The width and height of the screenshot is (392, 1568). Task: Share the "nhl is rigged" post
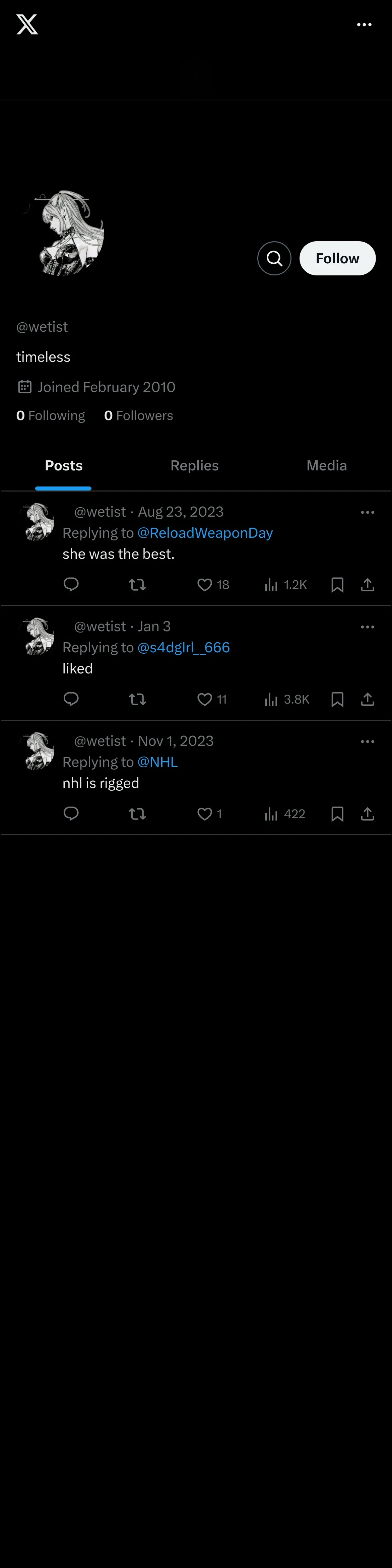(x=367, y=814)
